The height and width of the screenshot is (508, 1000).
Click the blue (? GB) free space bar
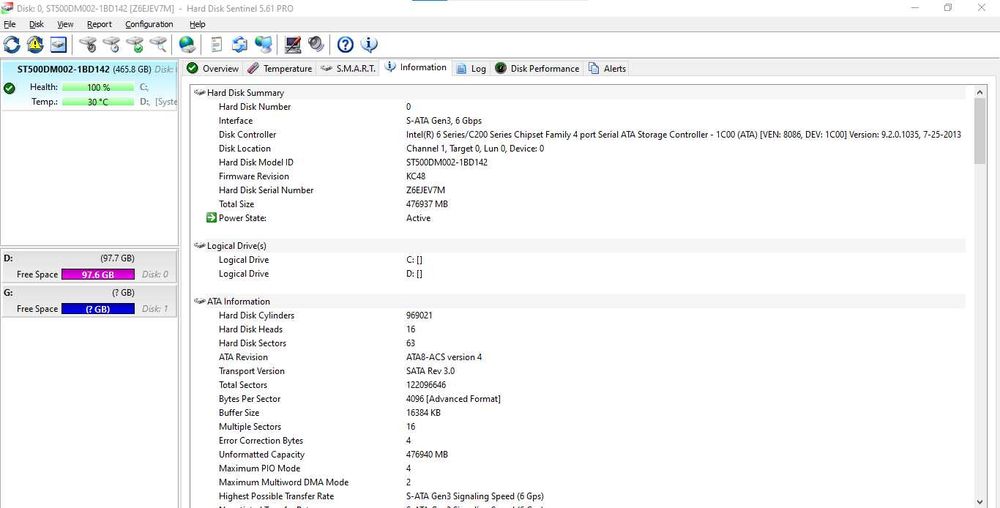(x=98, y=309)
